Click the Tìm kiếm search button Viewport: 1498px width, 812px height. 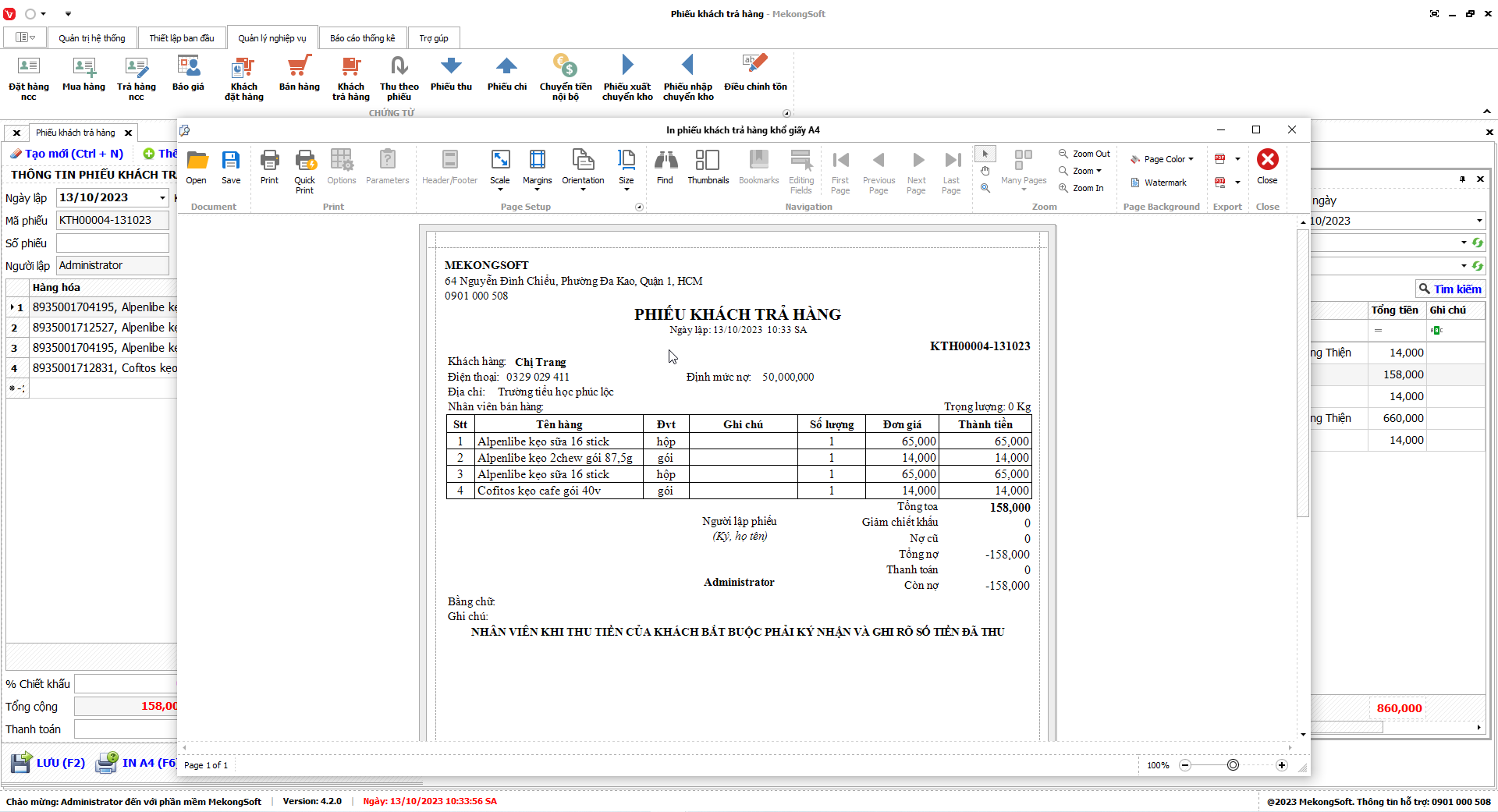pyautogui.click(x=1450, y=289)
